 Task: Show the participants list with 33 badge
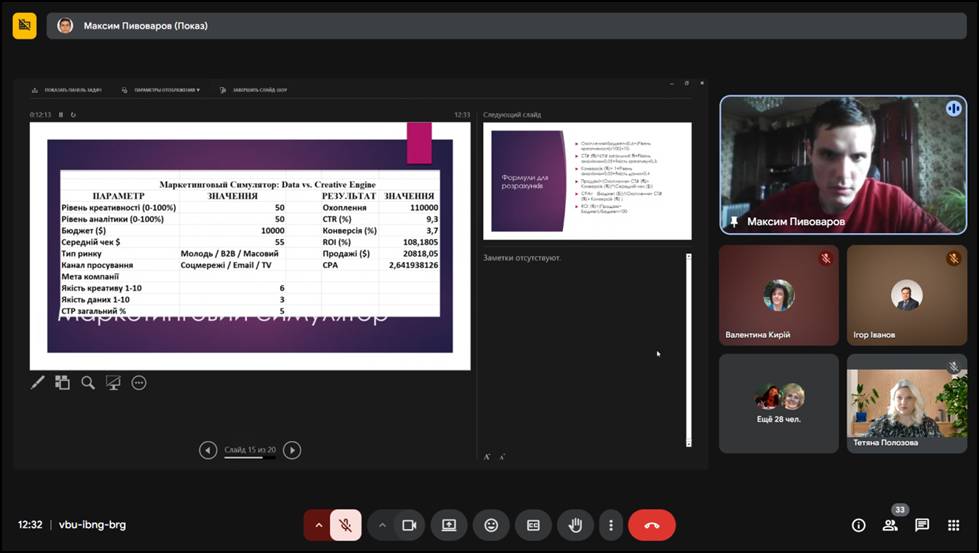click(890, 525)
